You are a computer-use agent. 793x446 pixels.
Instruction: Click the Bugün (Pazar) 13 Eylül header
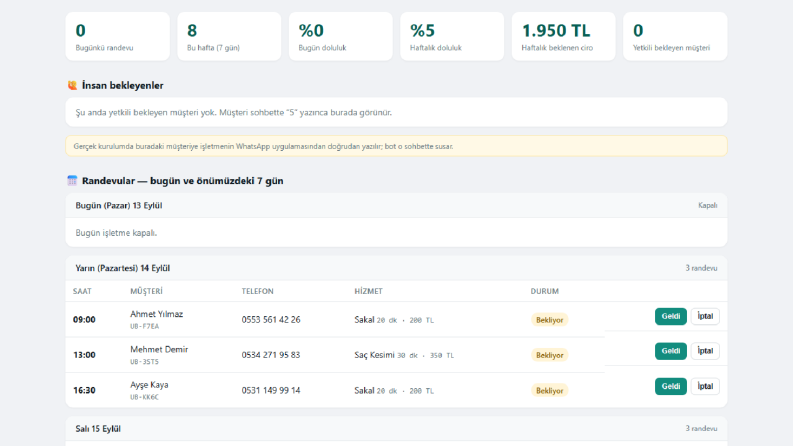[x=119, y=205]
